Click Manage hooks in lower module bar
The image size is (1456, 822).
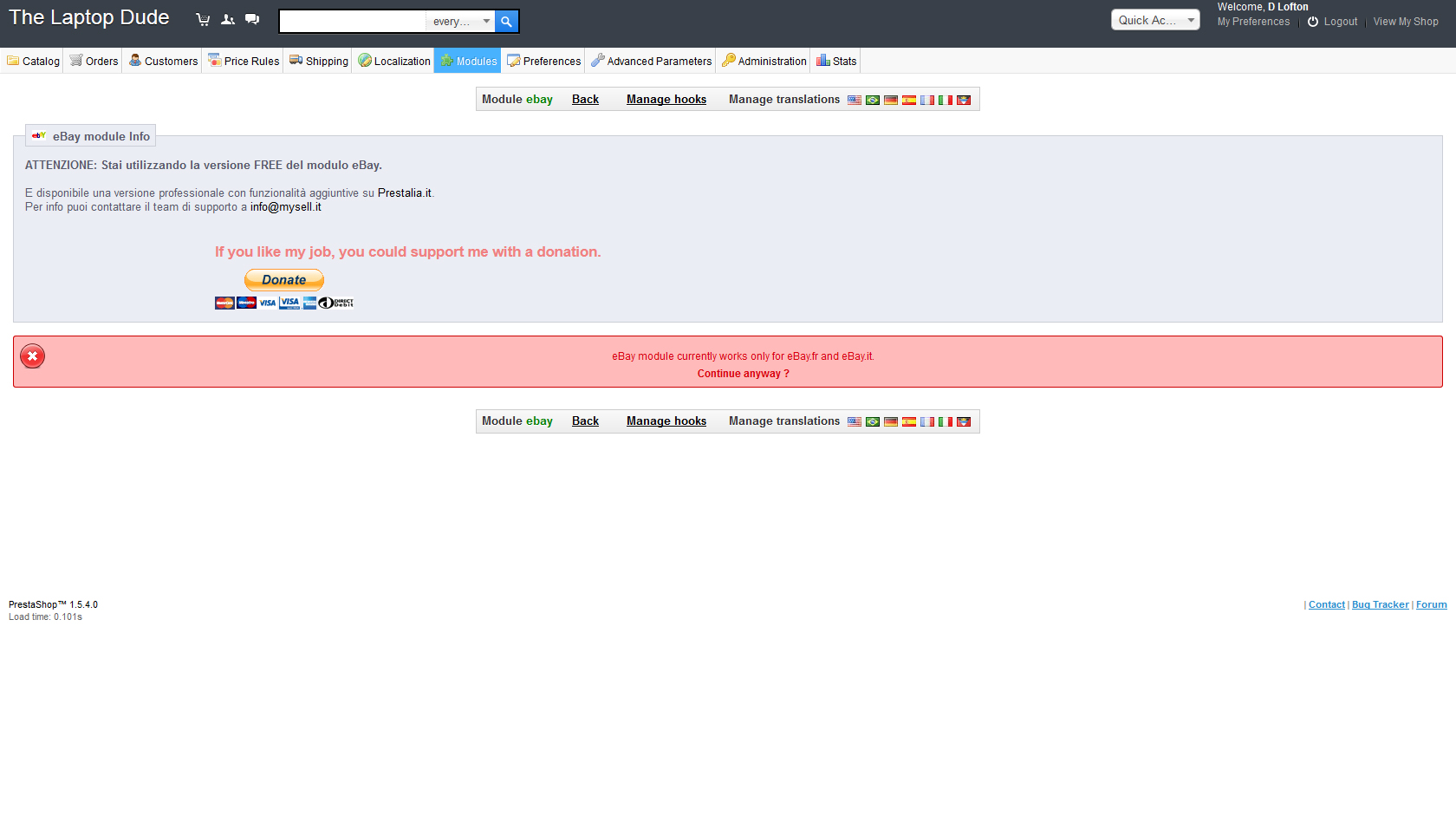pyautogui.click(x=666, y=421)
